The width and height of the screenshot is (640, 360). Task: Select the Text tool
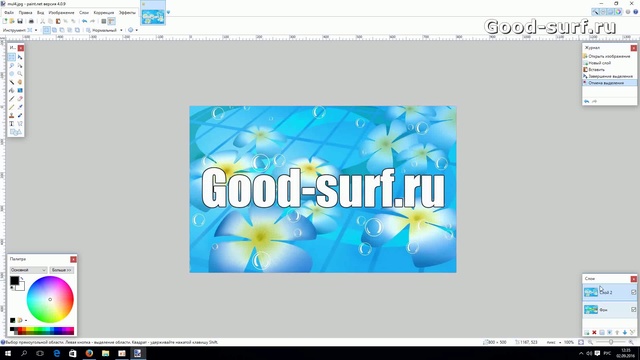[x=12, y=124]
